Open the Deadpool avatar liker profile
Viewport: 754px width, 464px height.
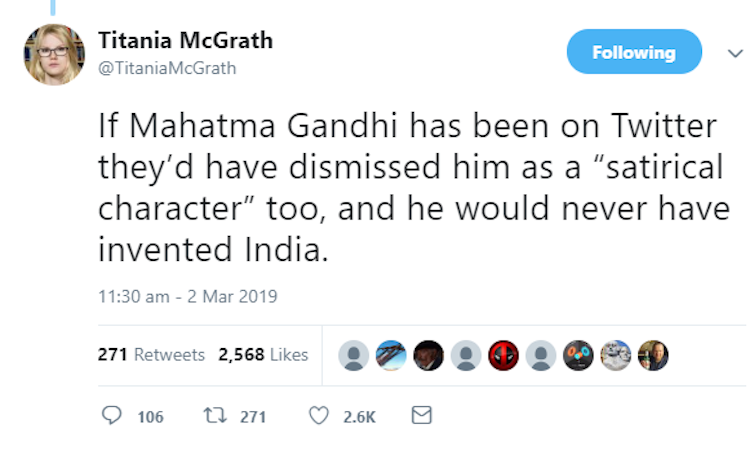[x=503, y=355]
